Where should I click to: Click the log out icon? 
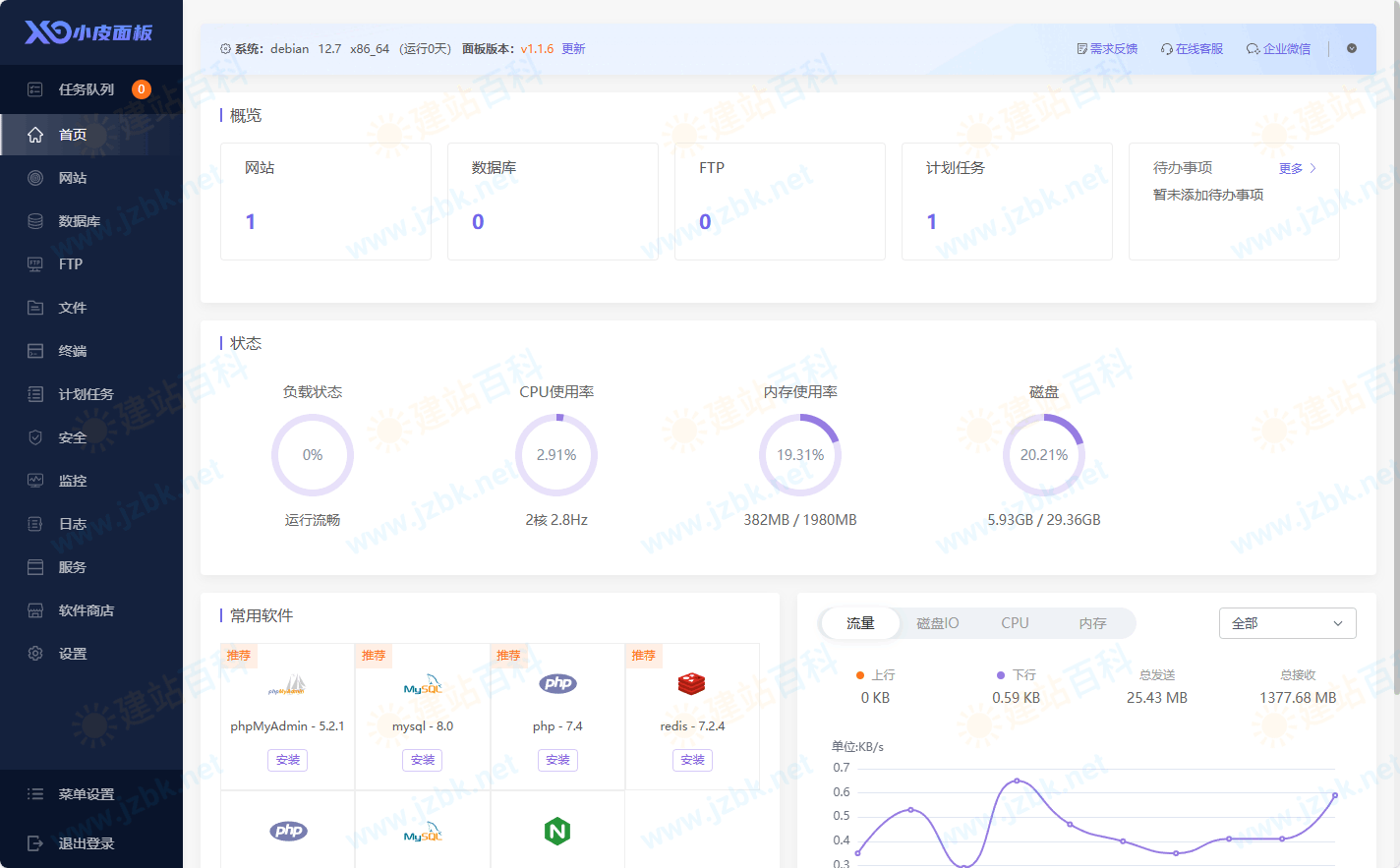pos(35,843)
